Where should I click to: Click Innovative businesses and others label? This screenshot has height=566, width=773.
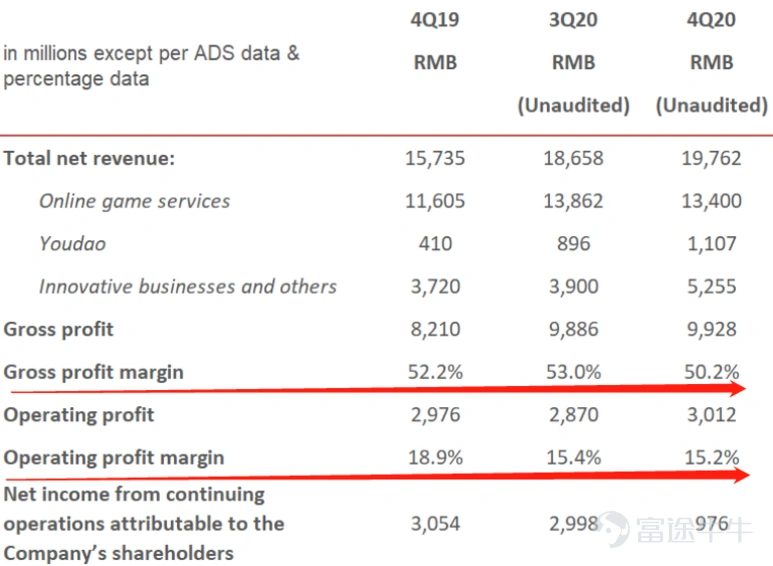point(188,286)
